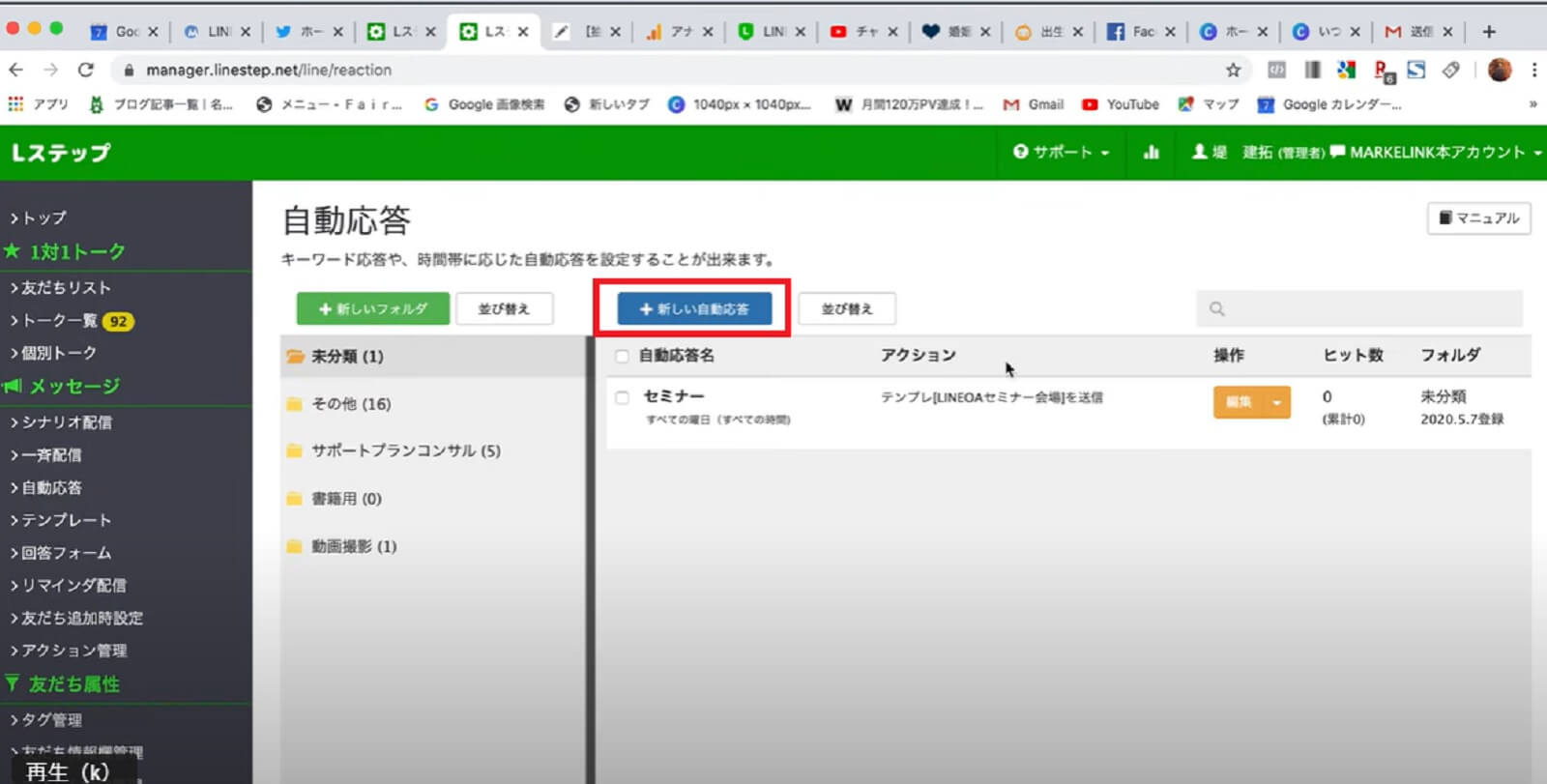The image size is (1547, 784).
Task: Click 並び替え beside the new folder button
Action: pyautogui.click(x=504, y=309)
